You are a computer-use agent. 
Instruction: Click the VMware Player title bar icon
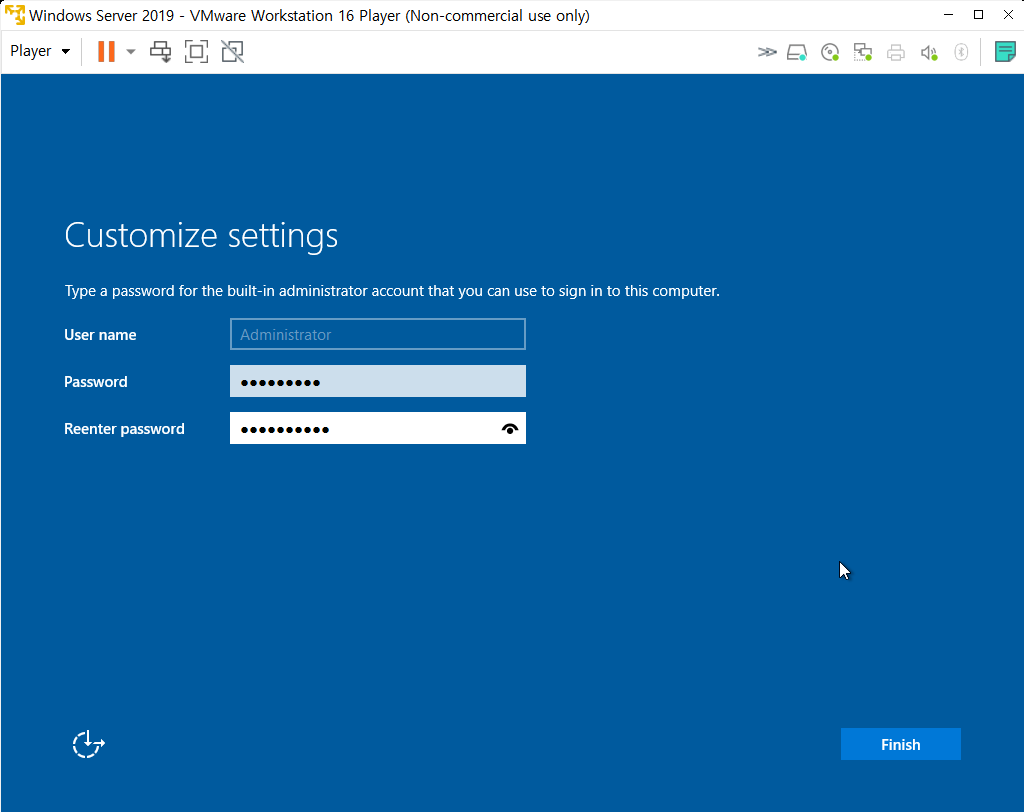coord(14,15)
